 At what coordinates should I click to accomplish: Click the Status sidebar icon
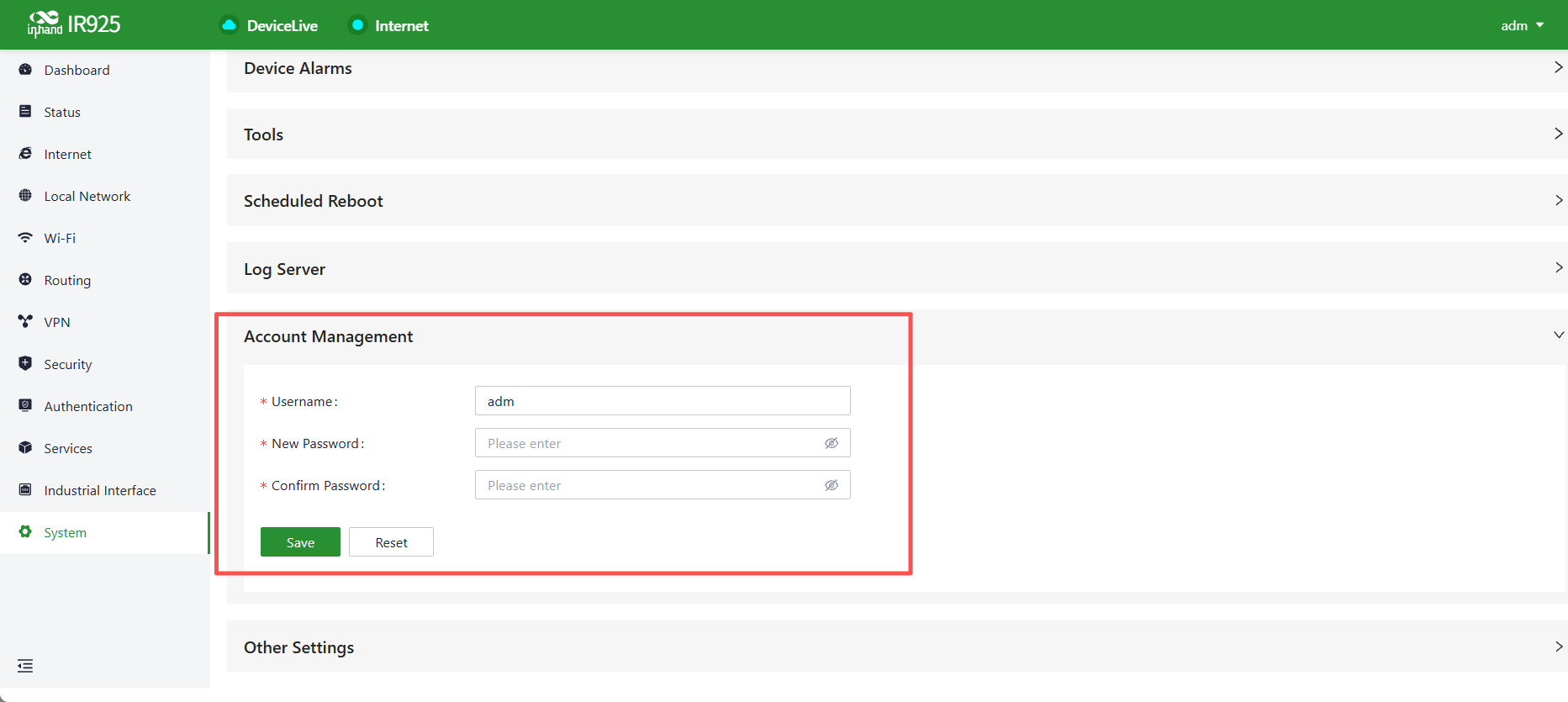point(25,112)
